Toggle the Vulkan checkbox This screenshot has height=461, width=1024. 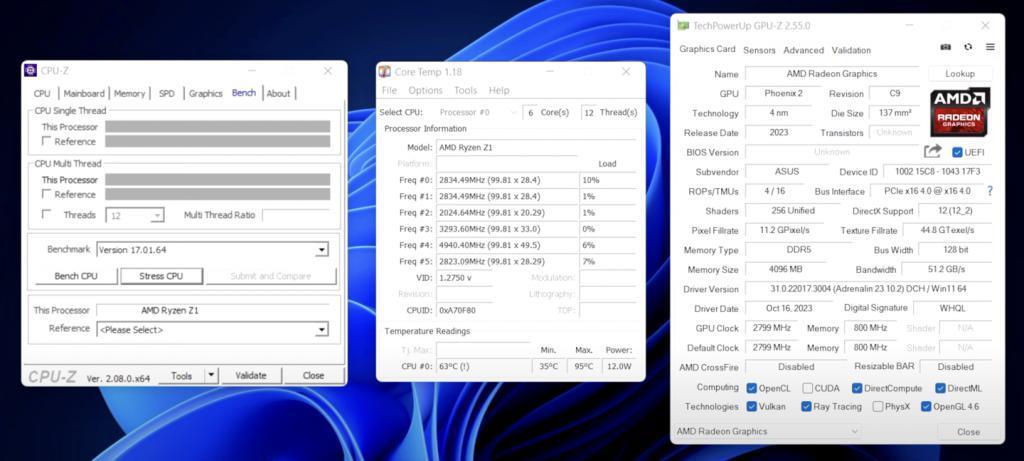[752, 406]
